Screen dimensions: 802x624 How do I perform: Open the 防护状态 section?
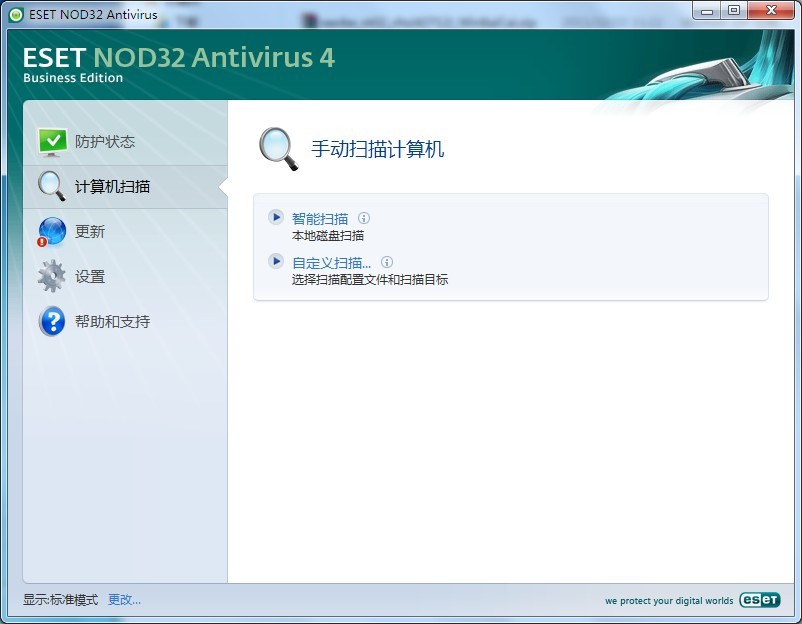click(105, 142)
